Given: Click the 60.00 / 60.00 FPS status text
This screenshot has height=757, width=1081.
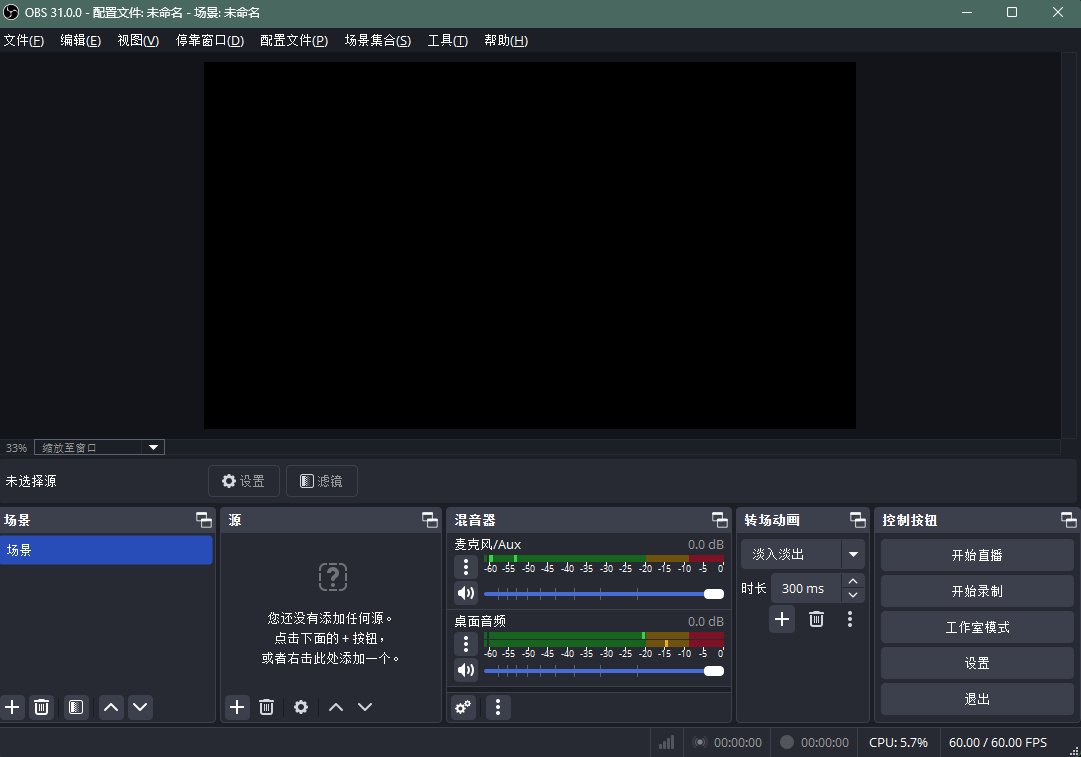Looking at the screenshot, I should point(998,743).
